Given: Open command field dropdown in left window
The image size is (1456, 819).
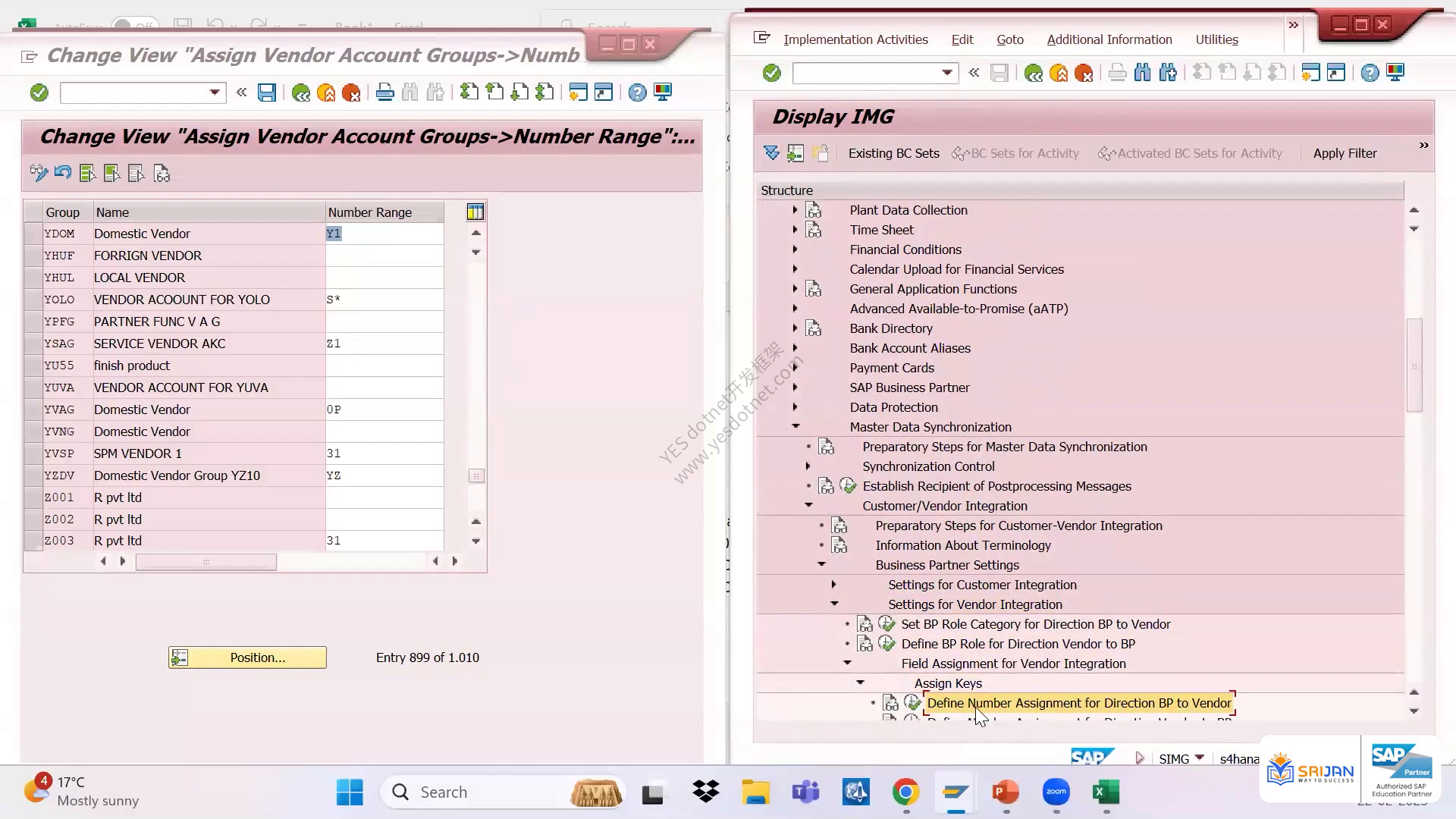Looking at the screenshot, I should (x=215, y=93).
